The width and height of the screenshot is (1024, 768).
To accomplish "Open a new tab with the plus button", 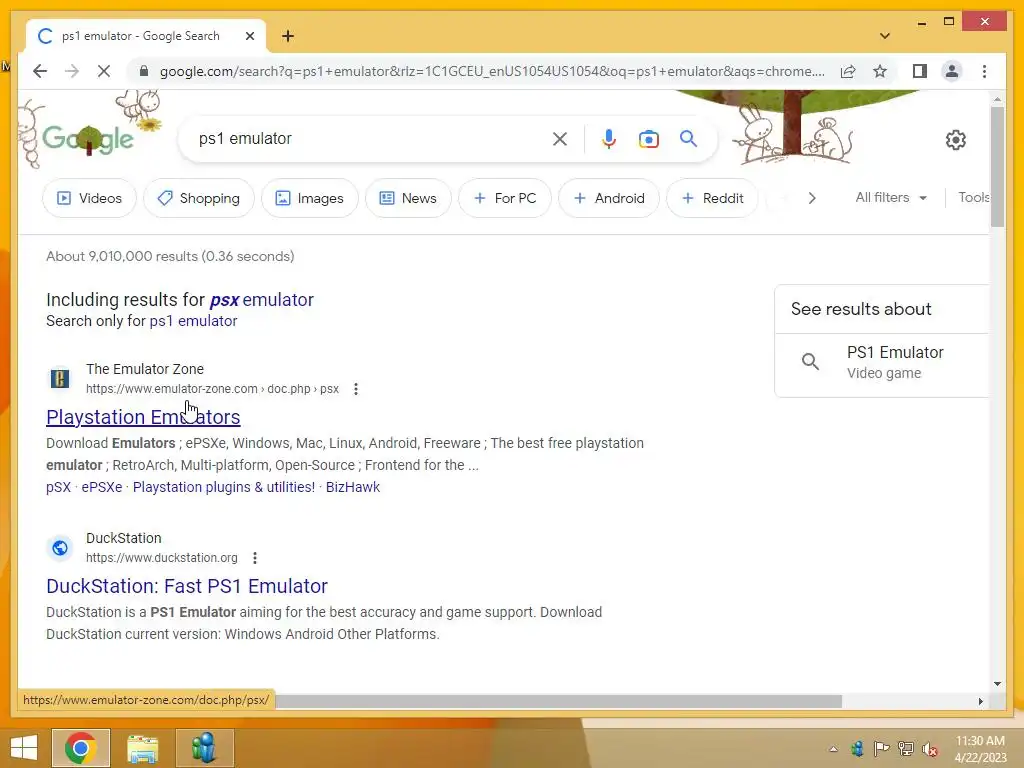I will tap(288, 36).
